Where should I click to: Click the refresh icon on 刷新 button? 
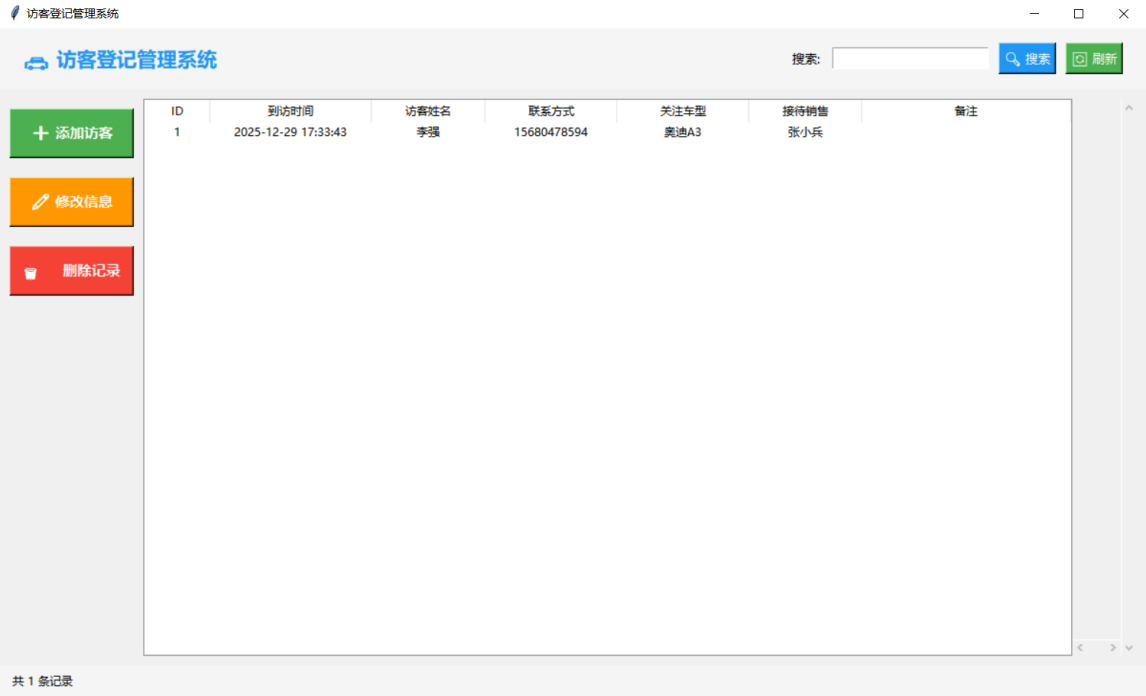[x=1080, y=59]
